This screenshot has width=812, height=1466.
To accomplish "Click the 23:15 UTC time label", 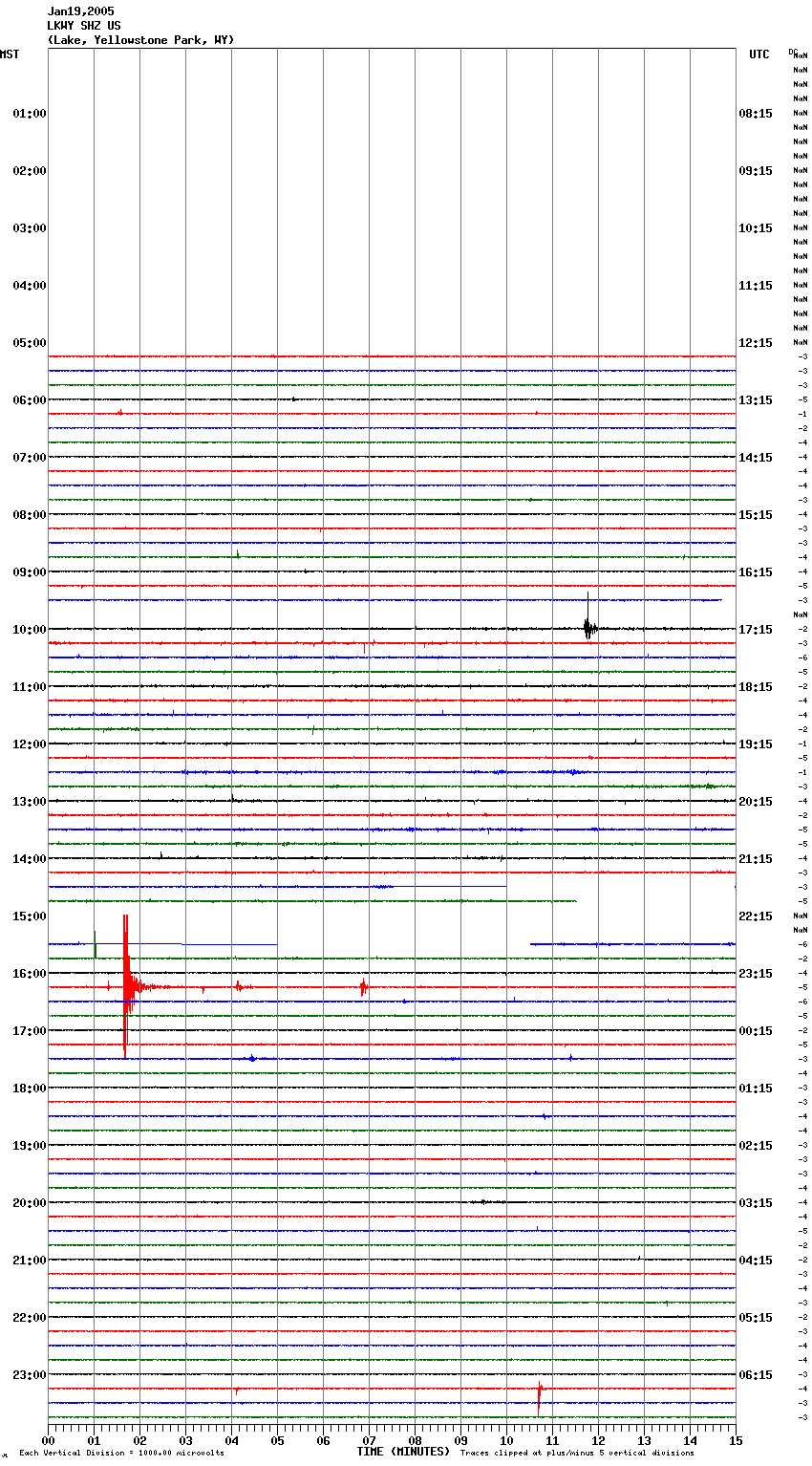I will tap(756, 974).
